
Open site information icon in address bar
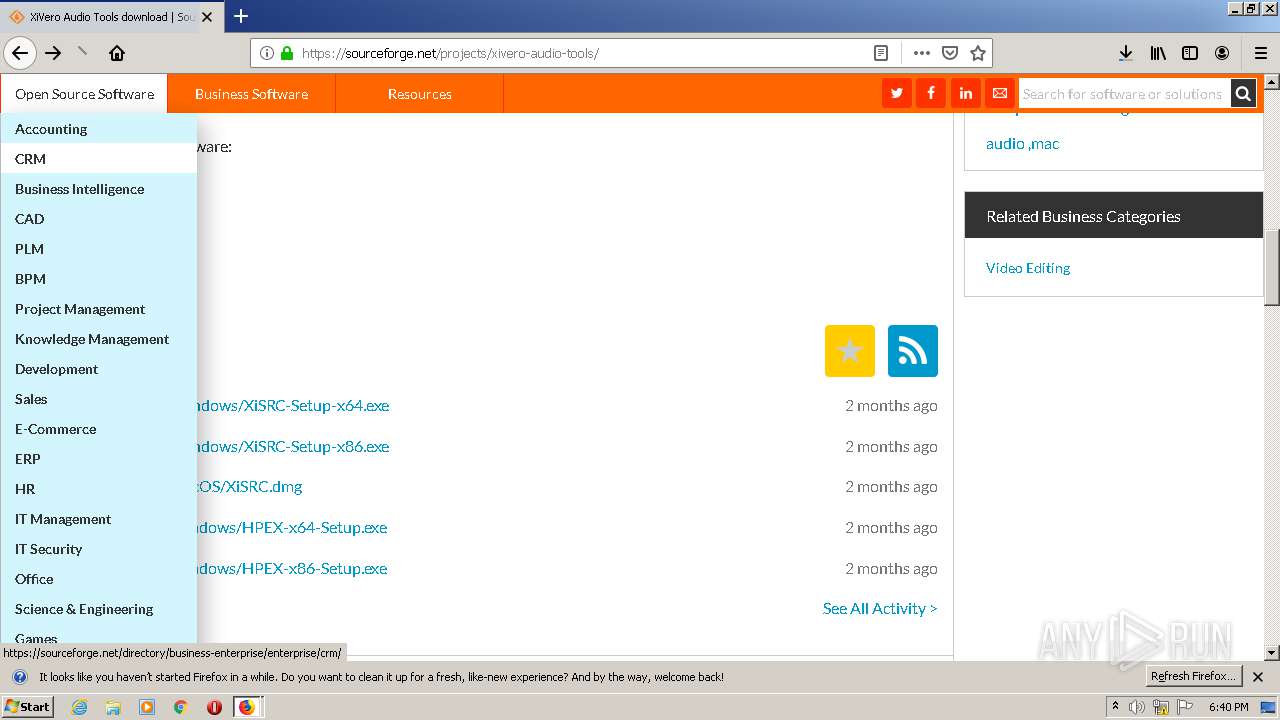point(267,53)
